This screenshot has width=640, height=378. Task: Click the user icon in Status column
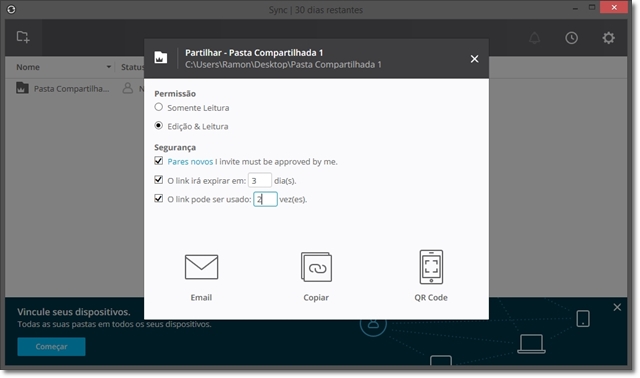128,88
